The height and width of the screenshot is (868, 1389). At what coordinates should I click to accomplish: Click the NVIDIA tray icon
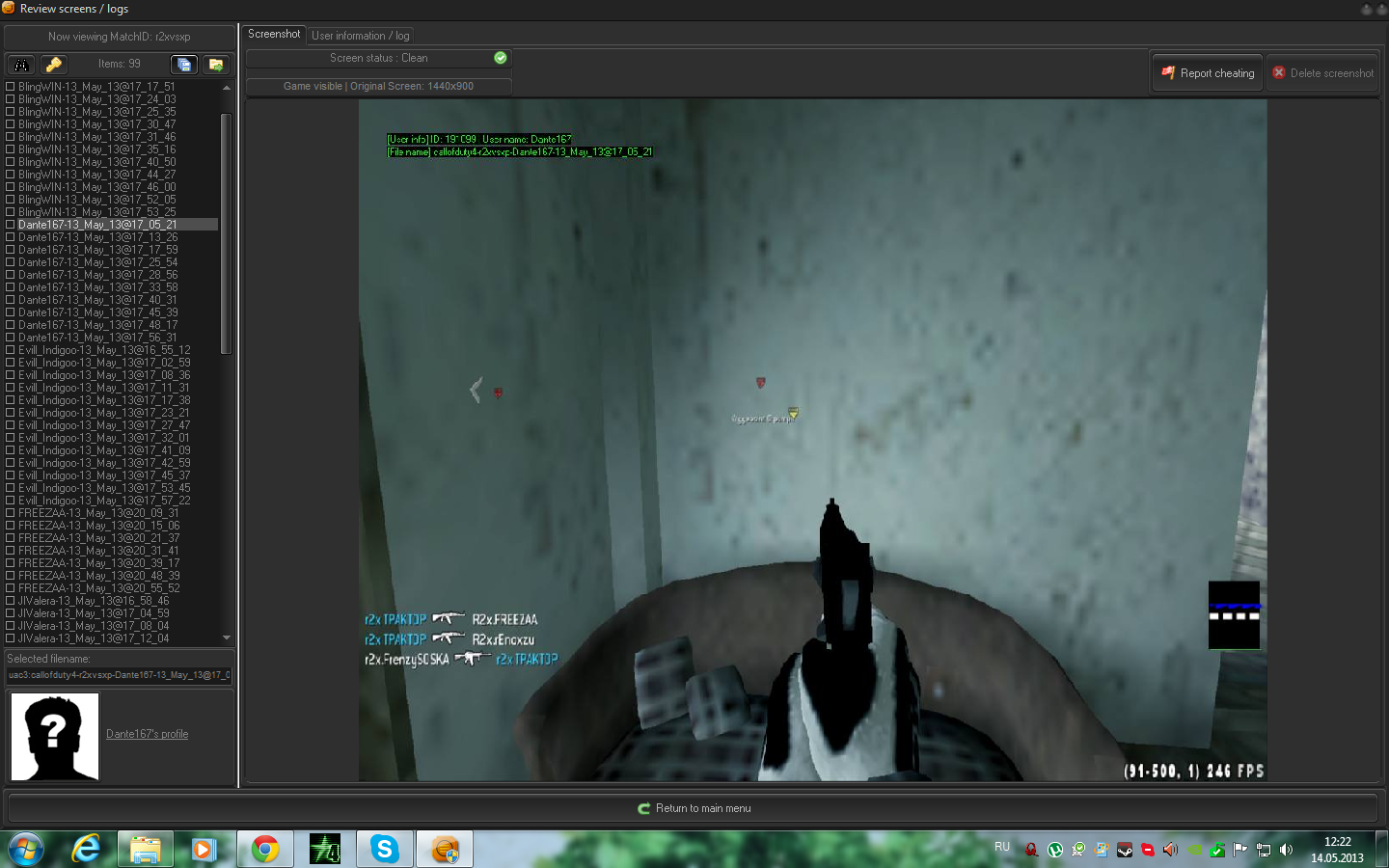pos(1195,850)
